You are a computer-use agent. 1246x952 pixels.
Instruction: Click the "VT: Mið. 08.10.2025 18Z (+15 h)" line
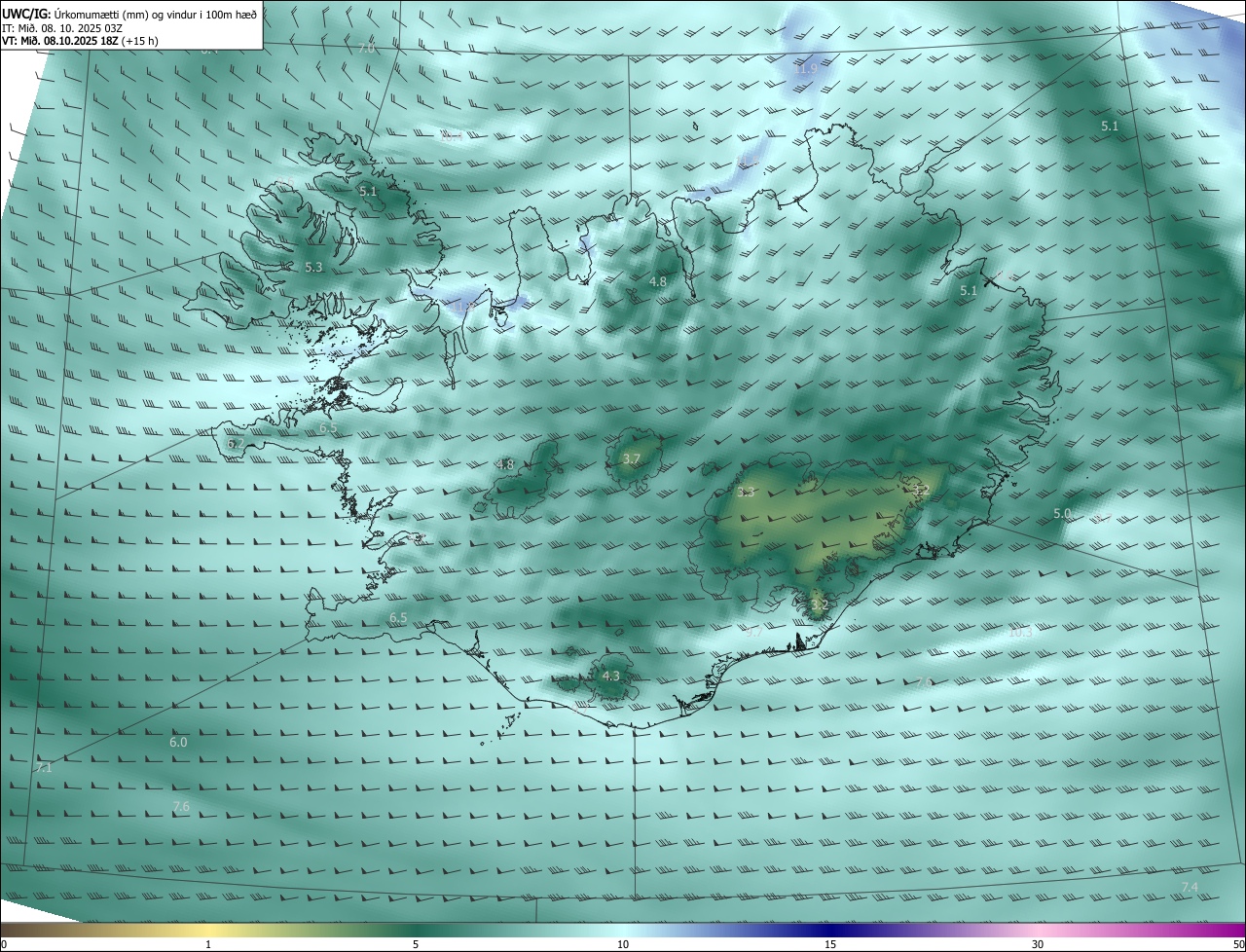click(x=80, y=41)
